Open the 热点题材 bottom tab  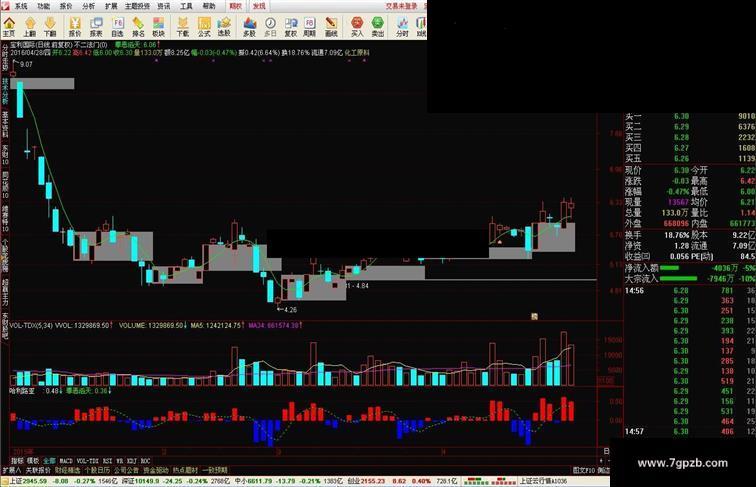coord(185,470)
